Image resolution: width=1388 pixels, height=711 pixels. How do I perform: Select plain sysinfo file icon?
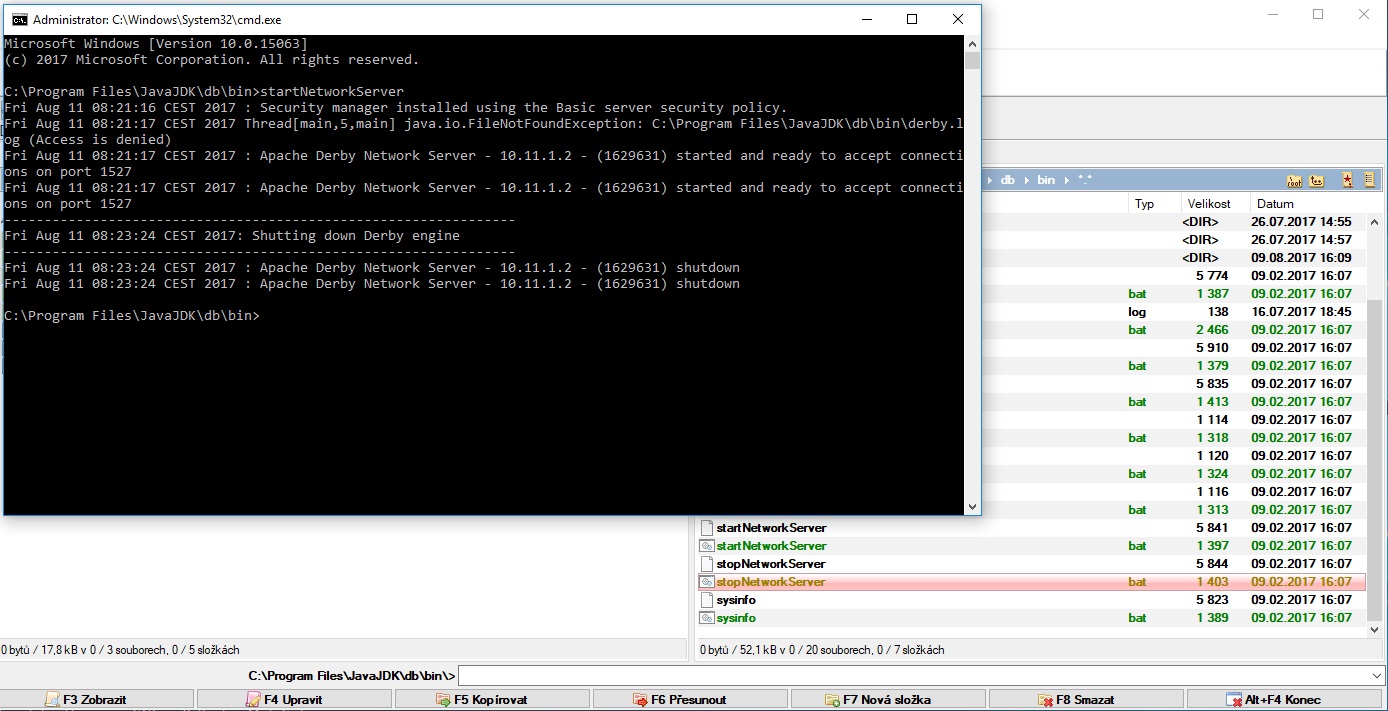click(707, 600)
